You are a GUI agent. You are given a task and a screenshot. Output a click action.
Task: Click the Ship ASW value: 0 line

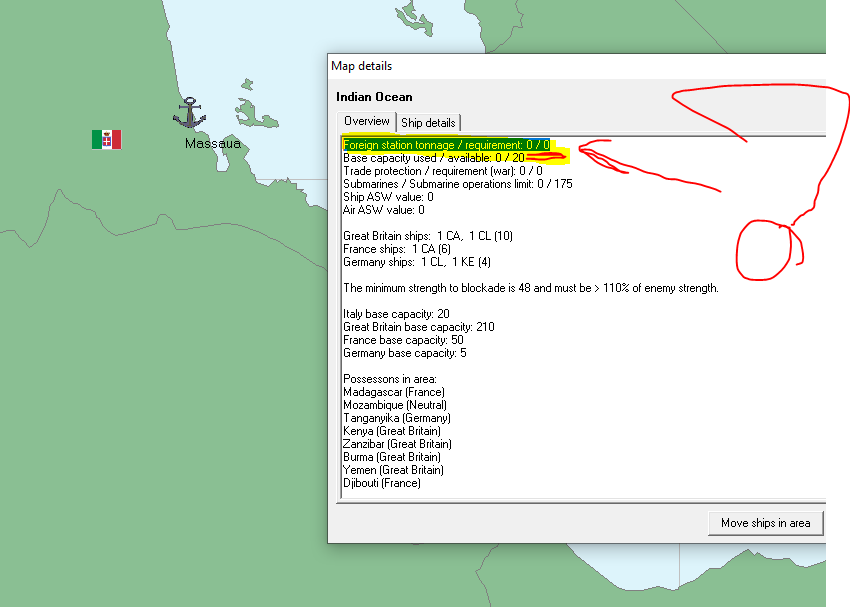pyautogui.click(x=388, y=197)
